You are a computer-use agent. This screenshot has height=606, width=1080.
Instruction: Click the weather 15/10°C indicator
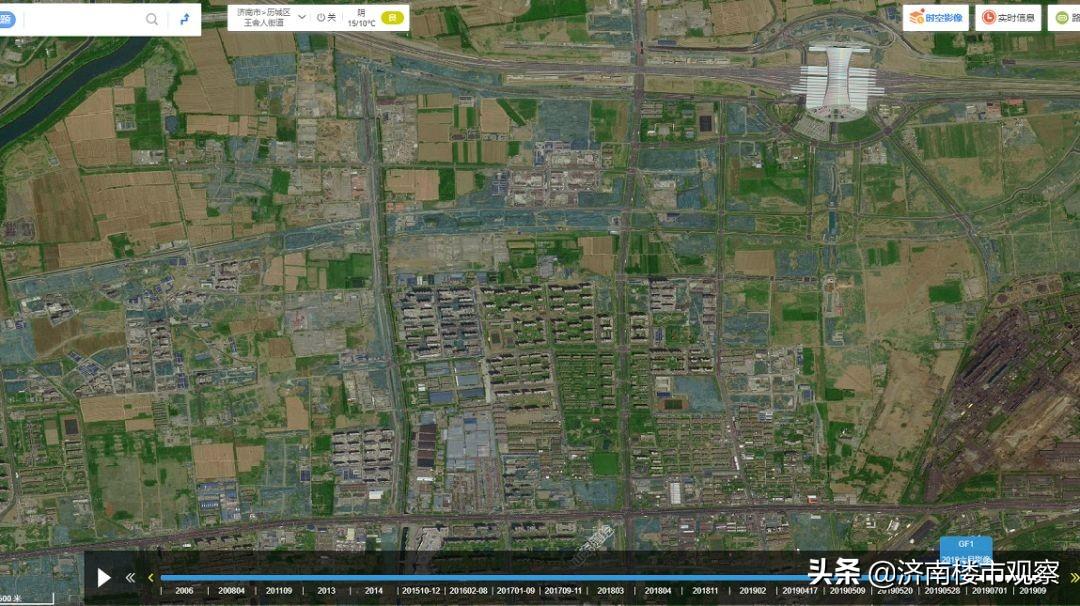point(361,17)
